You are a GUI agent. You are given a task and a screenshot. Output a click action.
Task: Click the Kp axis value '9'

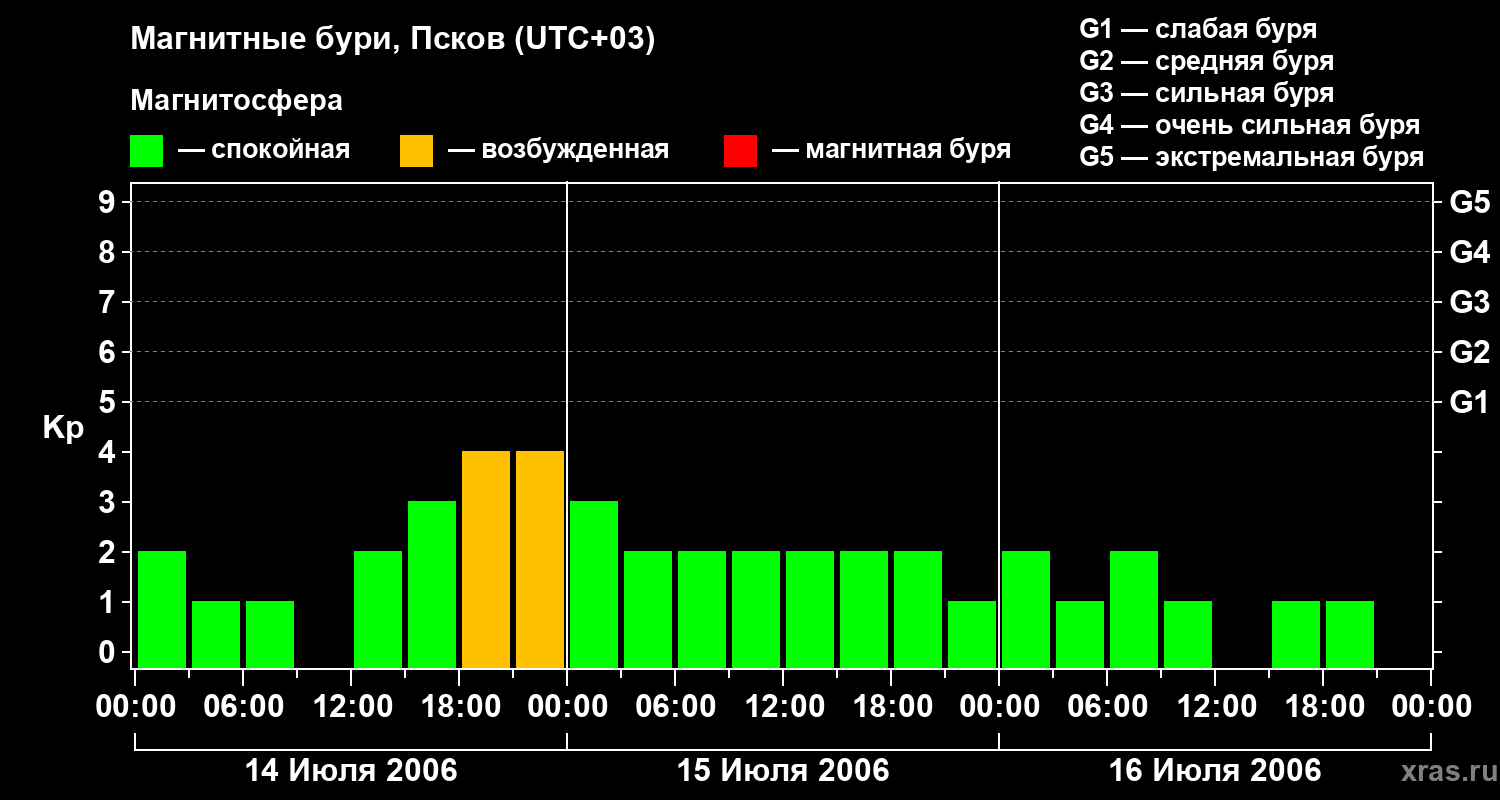pyautogui.click(x=109, y=203)
